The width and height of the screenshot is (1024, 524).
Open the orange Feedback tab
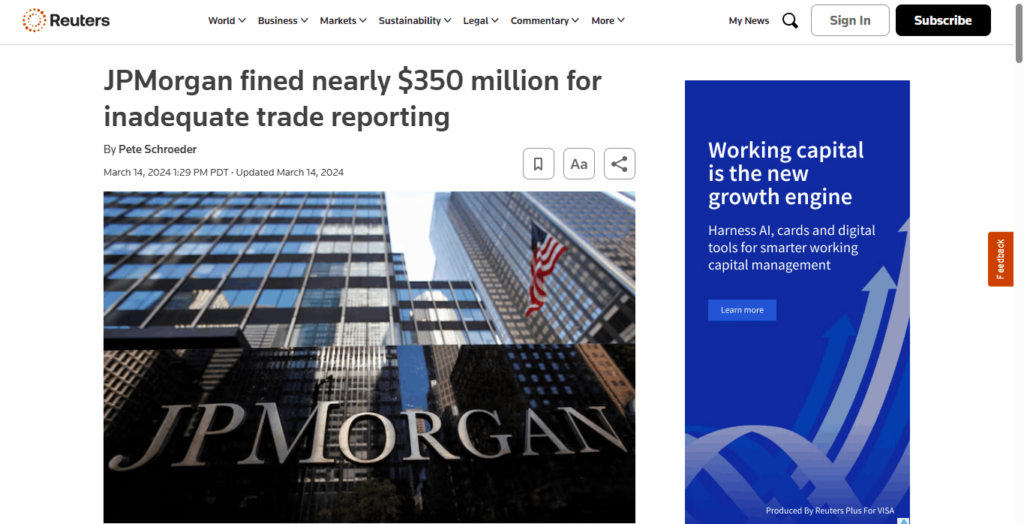1000,259
